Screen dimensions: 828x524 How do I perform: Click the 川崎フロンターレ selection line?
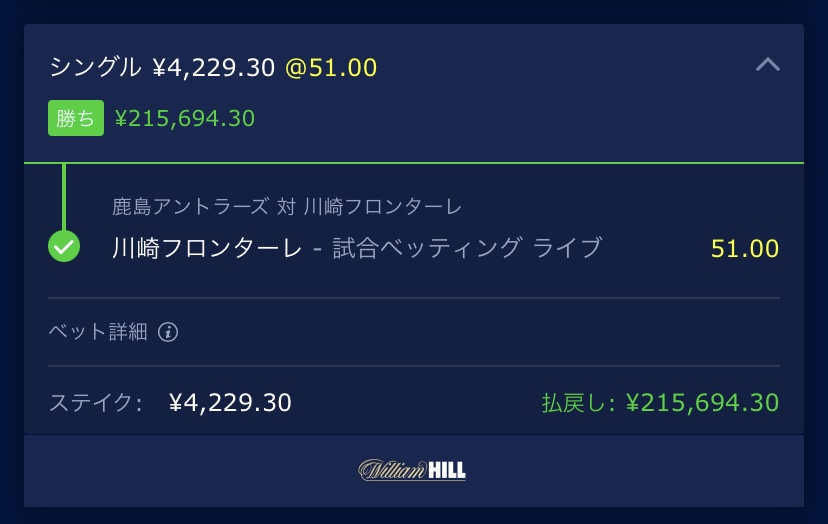click(x=357, y=248)
